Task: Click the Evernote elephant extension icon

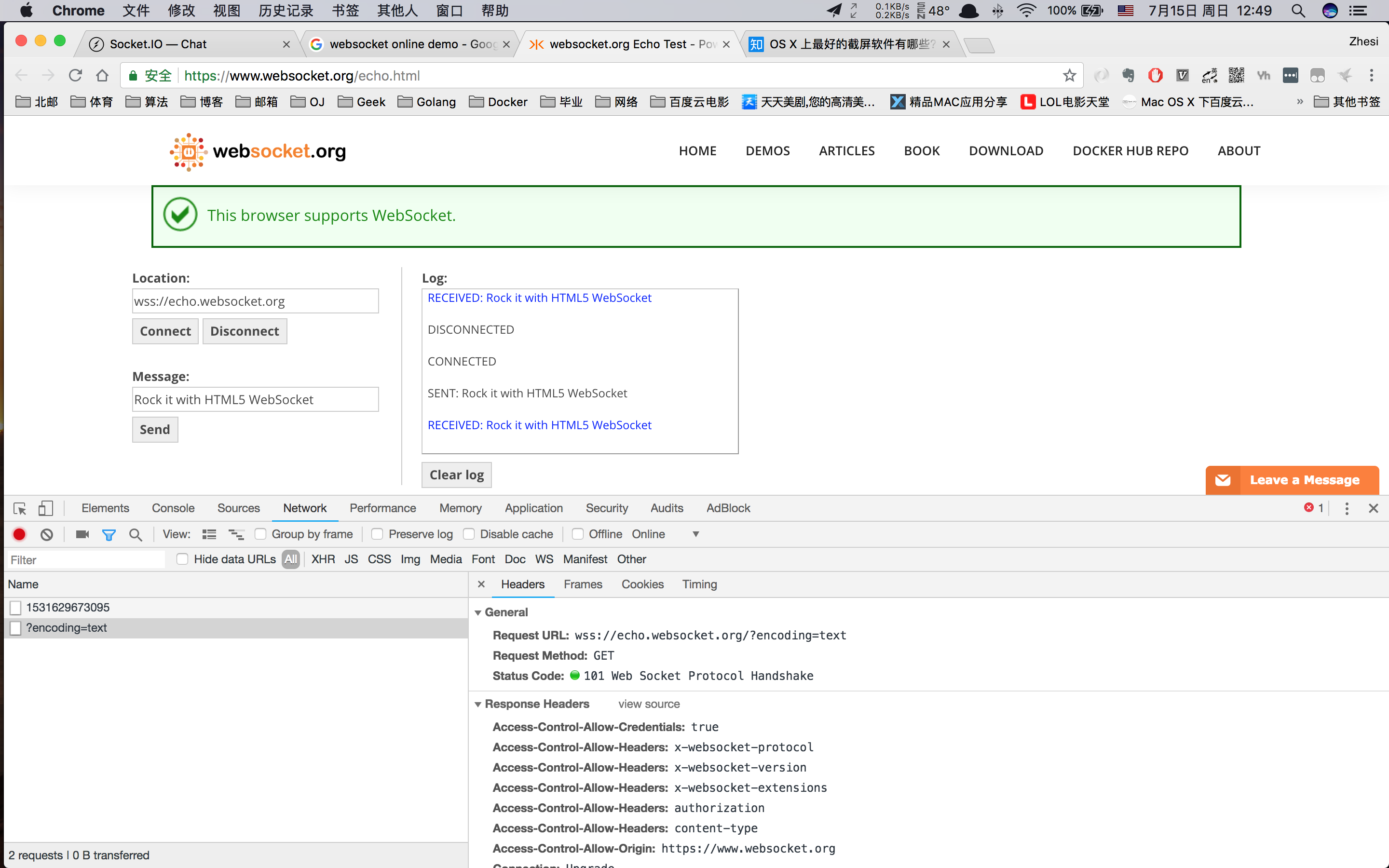Action: 1129,75
